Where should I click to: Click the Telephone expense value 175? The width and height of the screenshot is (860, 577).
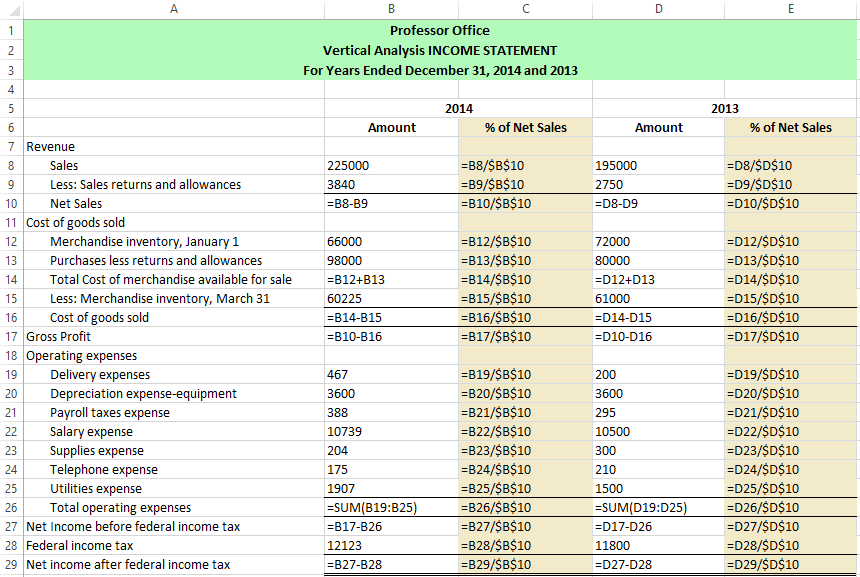[392, 469]
